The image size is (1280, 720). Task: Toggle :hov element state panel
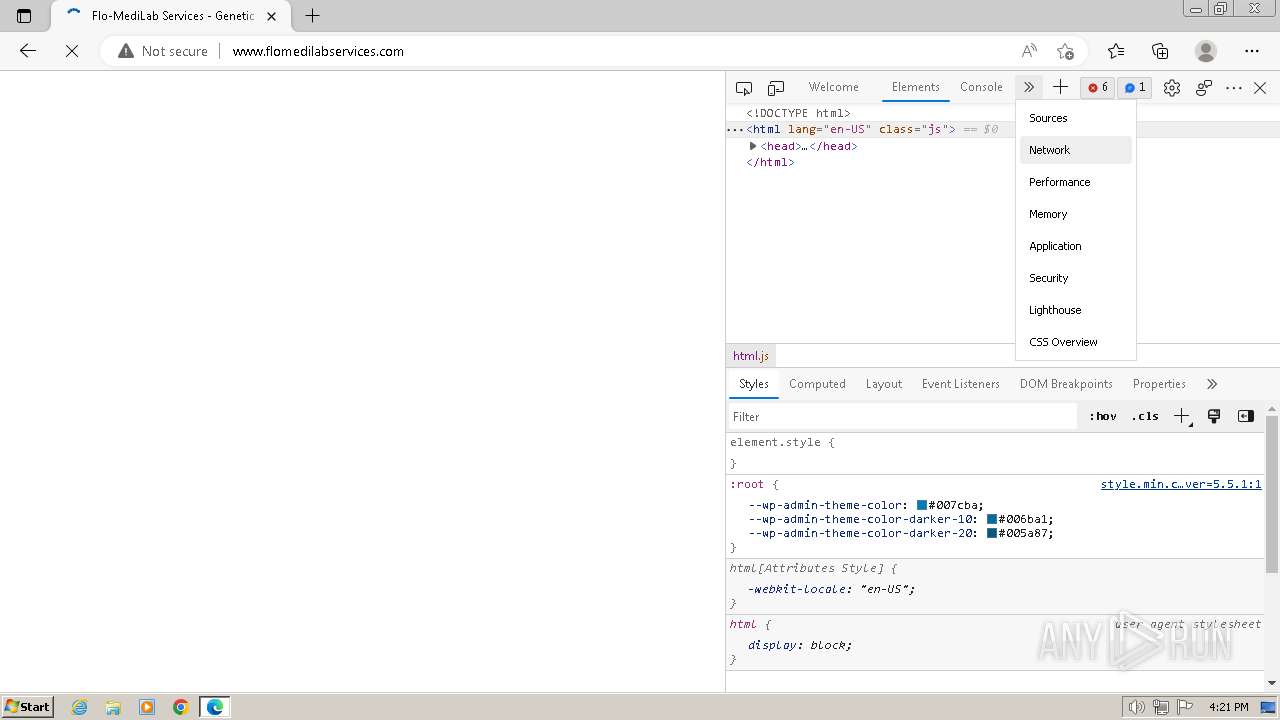(x=1102, y=416)
